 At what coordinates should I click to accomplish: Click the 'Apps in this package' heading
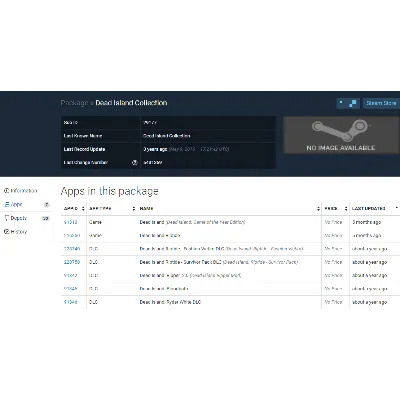point(109,191)
